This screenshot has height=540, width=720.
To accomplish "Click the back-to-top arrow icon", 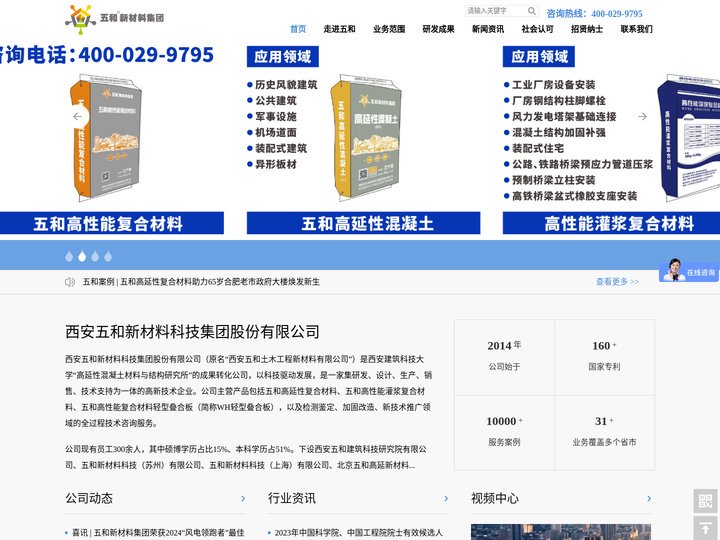I will point(705,528).
